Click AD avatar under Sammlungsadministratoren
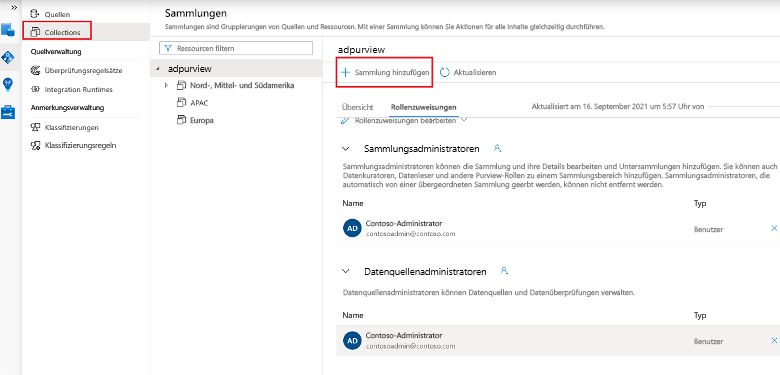Viewport: 780px width, 375px height. (x=352, y=228)
